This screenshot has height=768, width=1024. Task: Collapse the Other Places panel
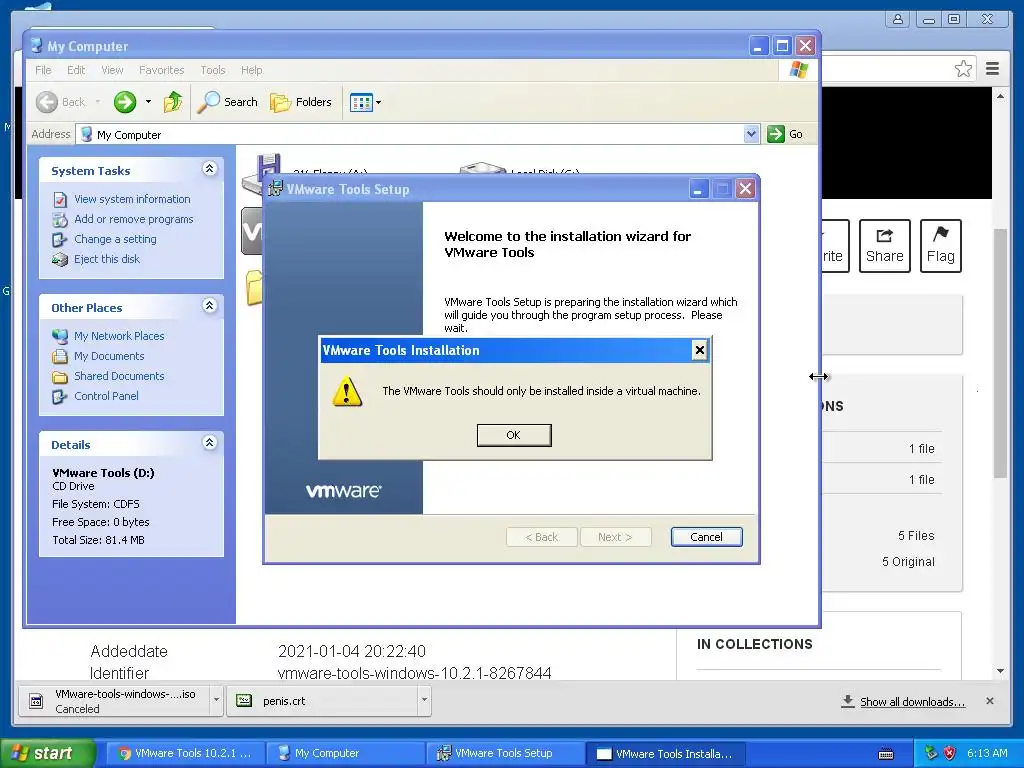[209, 306]
